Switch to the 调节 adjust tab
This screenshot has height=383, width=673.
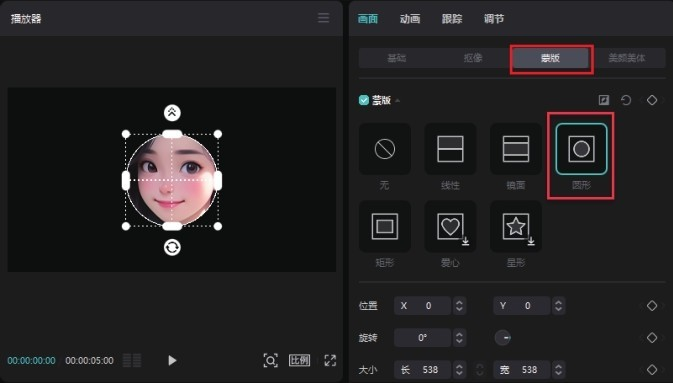point(494,18)
